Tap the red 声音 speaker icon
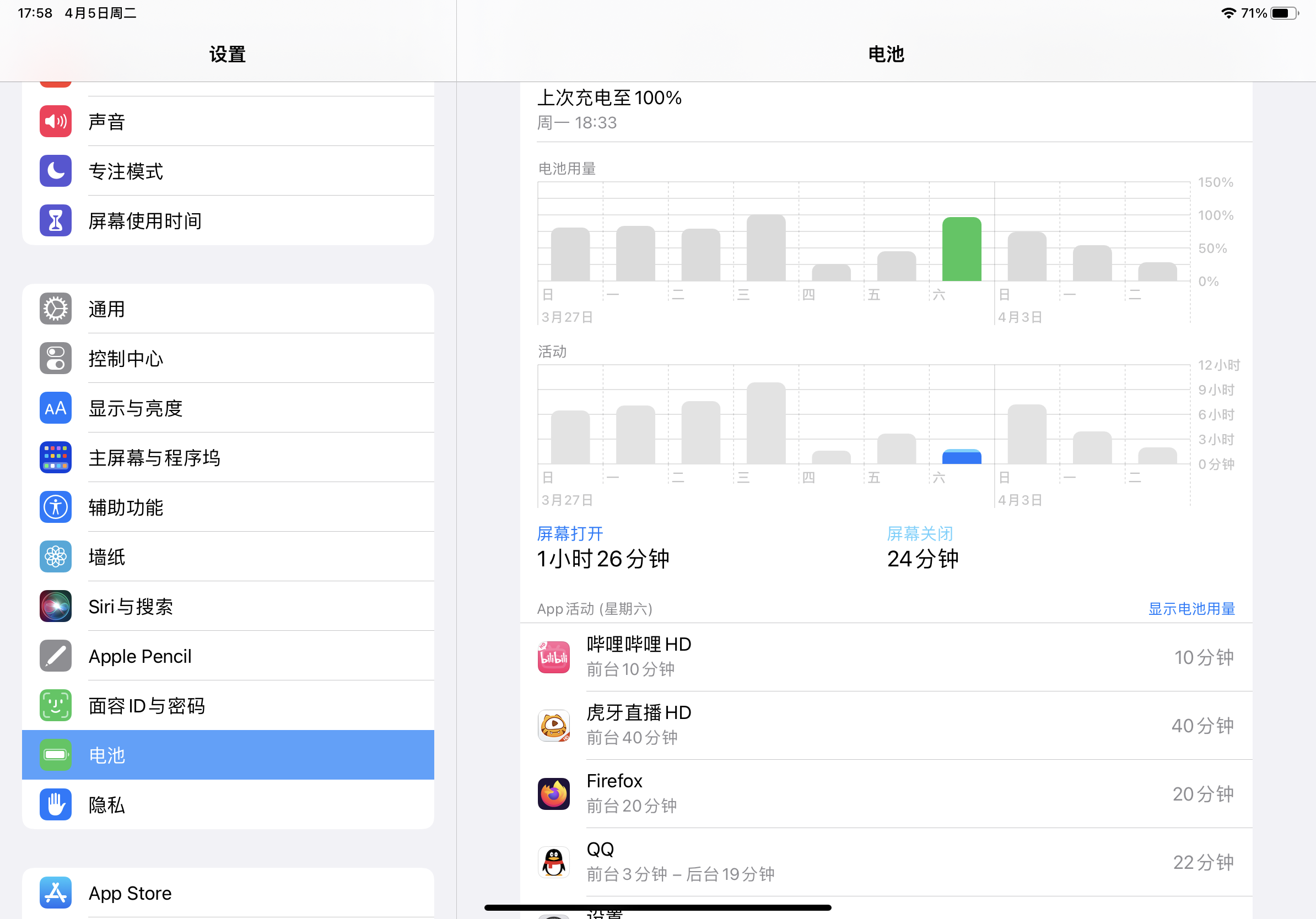This screenshot has height=919, width=1316. (56, 121)
